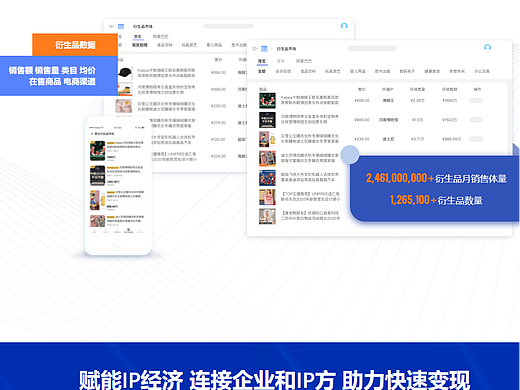Toggle the sidebar menu icon in front window
520x390 pixels.
[255, 49]
